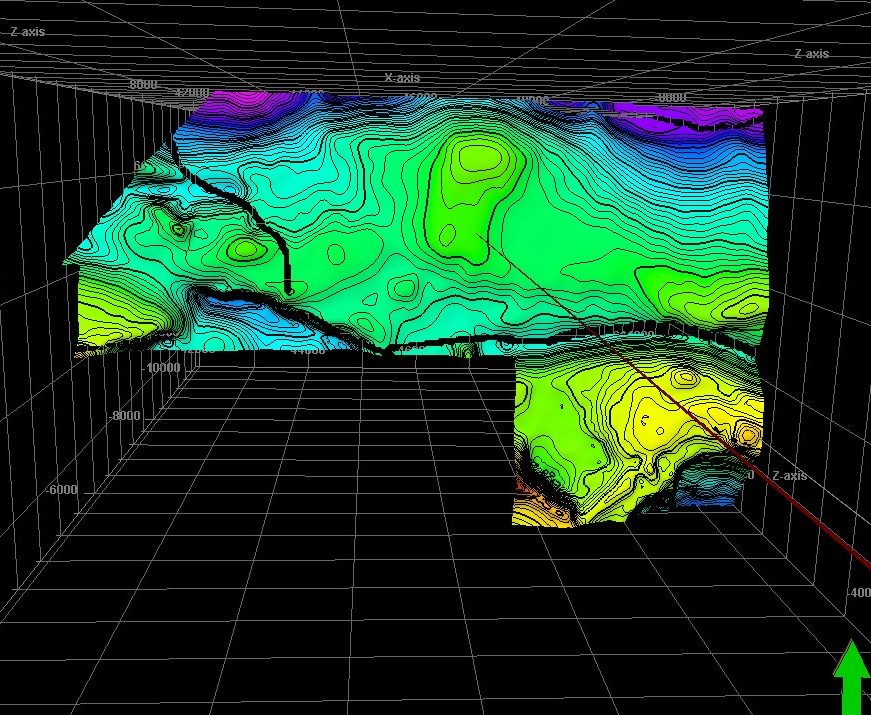Screen dimensions: 871x715
Task: Click the X-axis label above the surface
Action: 402,78
